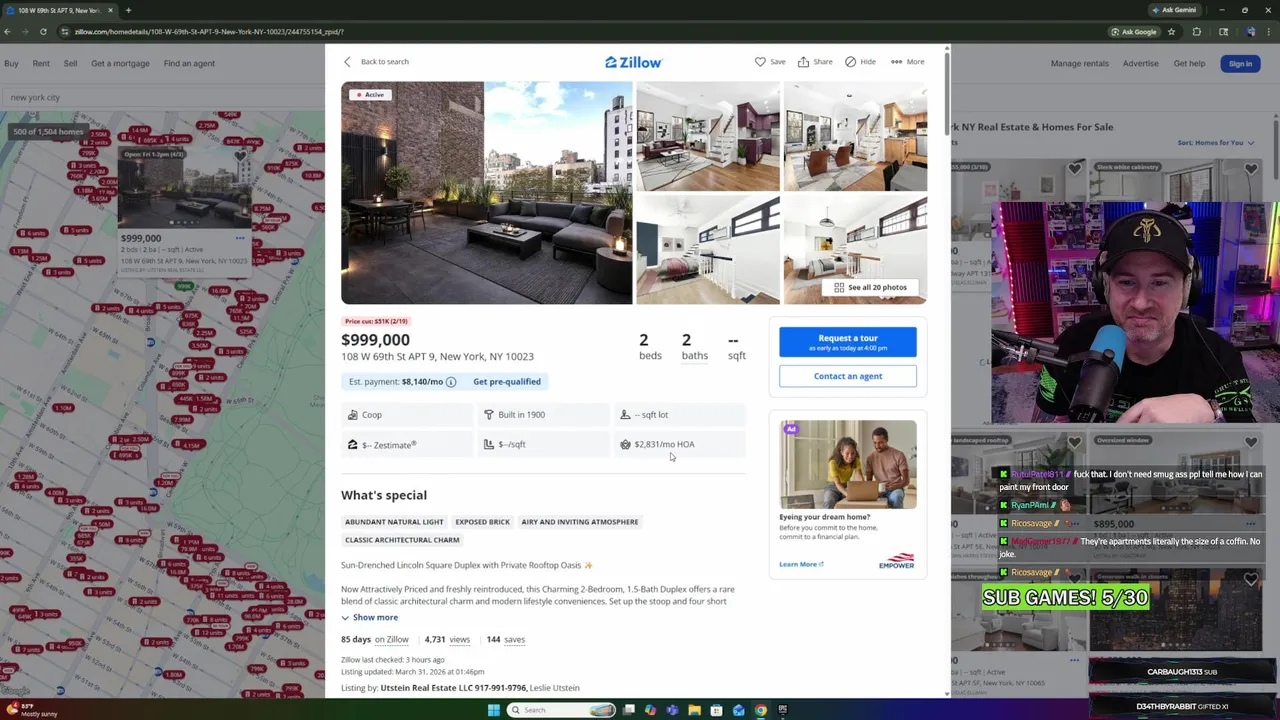Click the estimated payment info icon
The height and width of the screenshot is (720, 1280).
[x=451, y=382]
